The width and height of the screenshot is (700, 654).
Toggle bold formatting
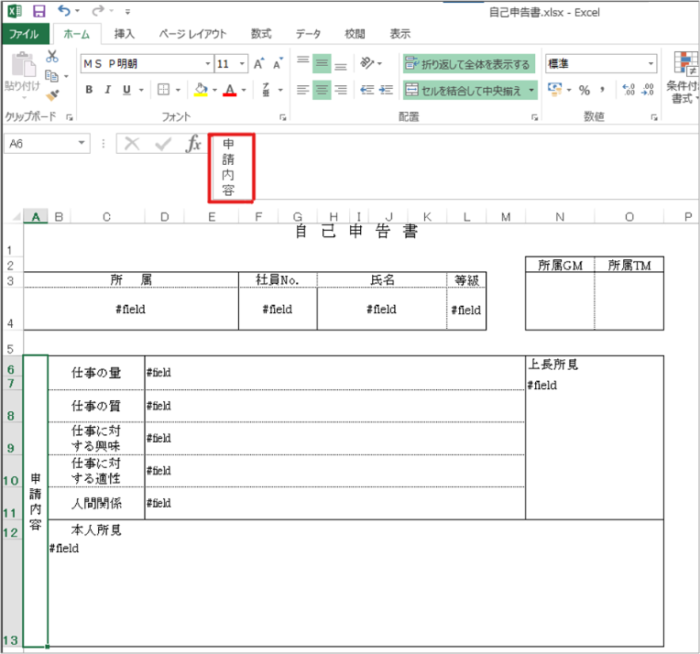[x=89, y=90]
